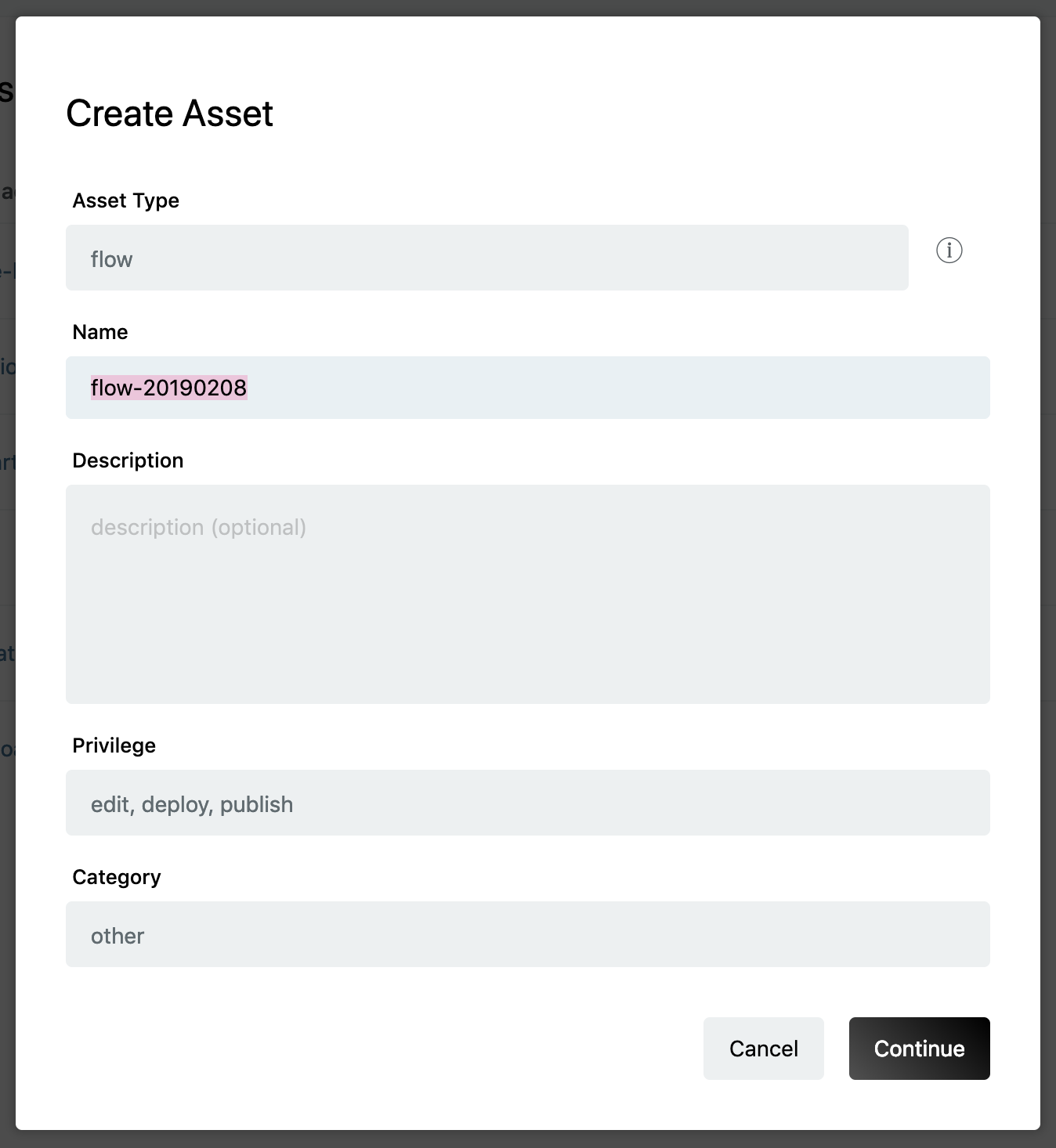Click the highlighted flow-20190208 text

click(x=168, y=388)
